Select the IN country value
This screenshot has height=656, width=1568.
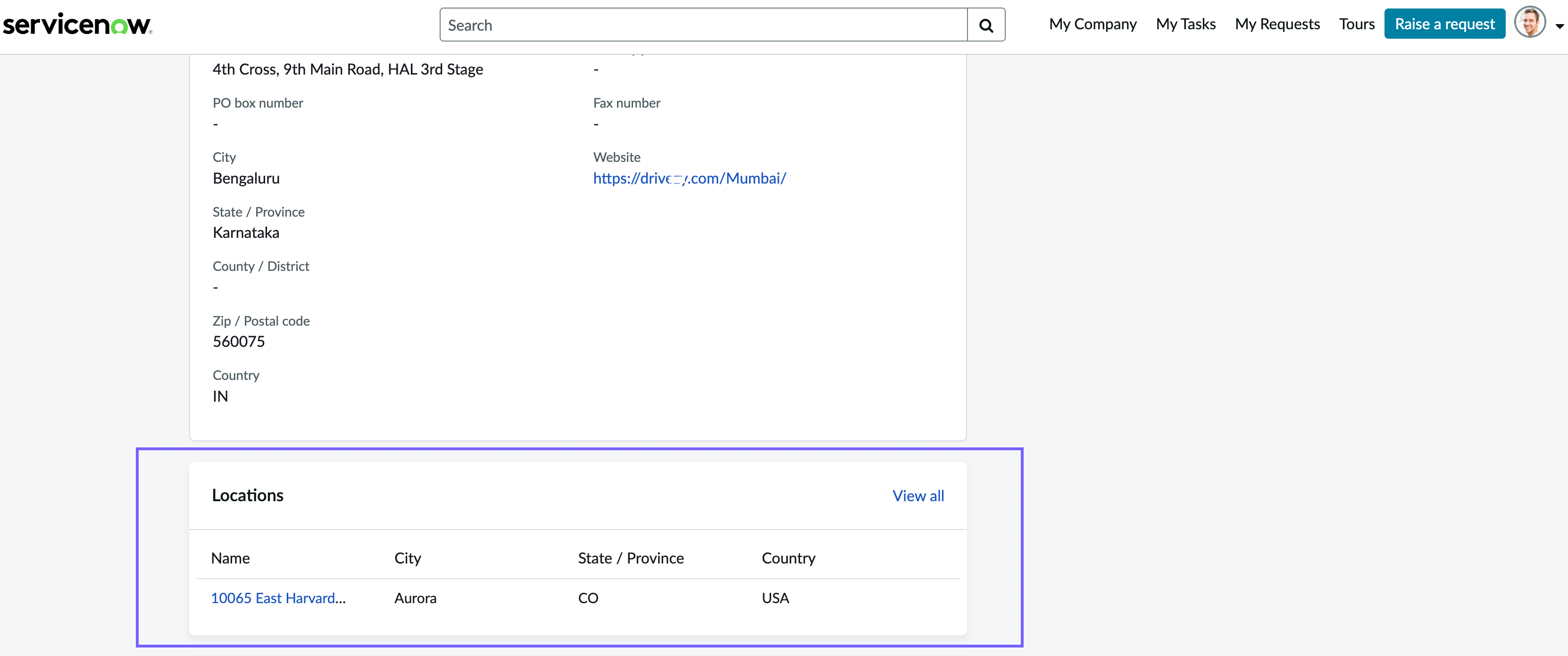[x=220, y=396]
